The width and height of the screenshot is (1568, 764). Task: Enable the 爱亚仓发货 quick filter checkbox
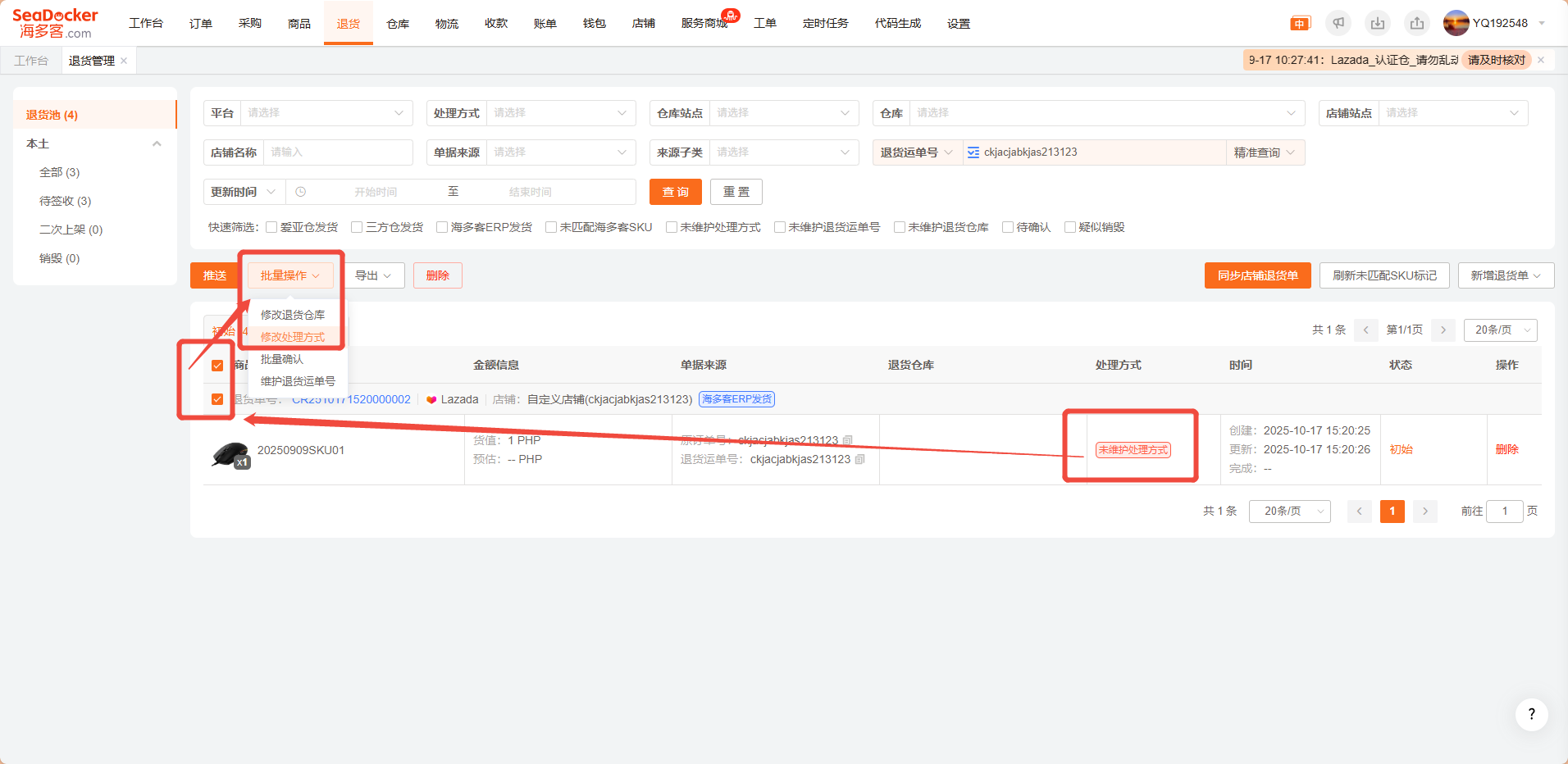[x=271, y=227]
